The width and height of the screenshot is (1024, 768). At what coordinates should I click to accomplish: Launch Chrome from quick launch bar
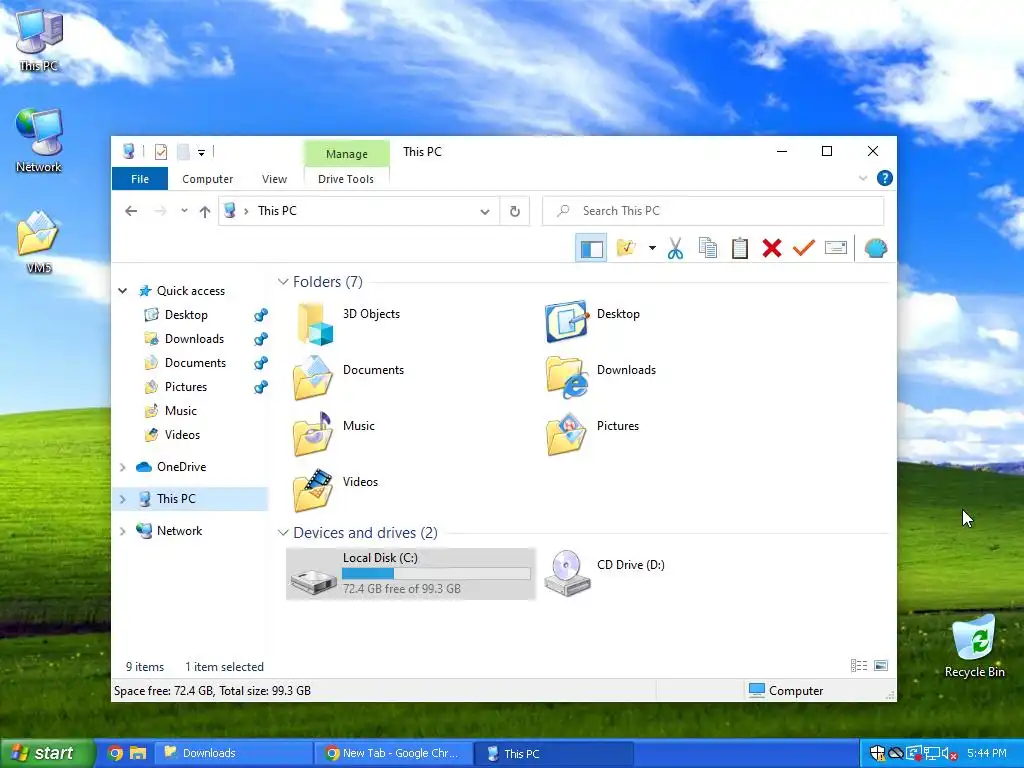pos(115,753)
